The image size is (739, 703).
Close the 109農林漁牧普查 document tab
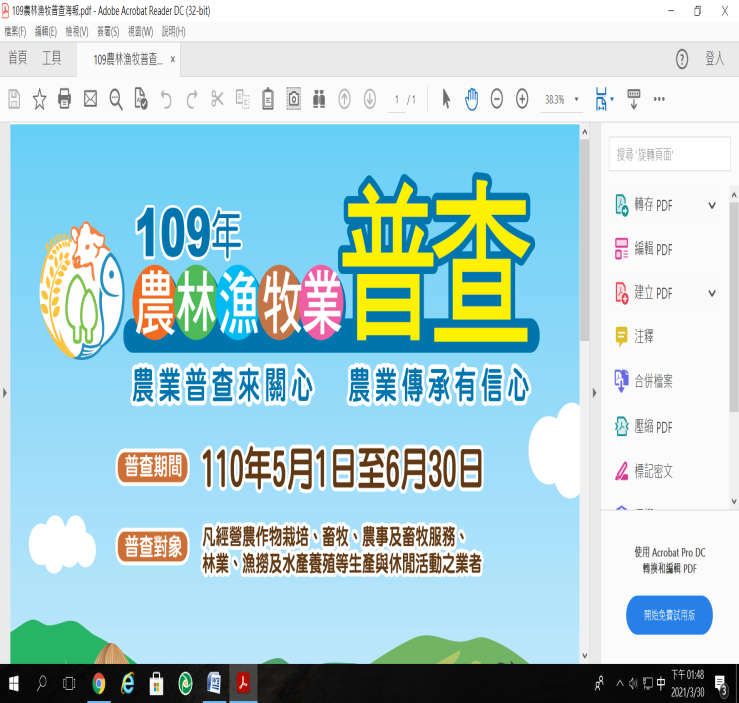pos(172,59)
